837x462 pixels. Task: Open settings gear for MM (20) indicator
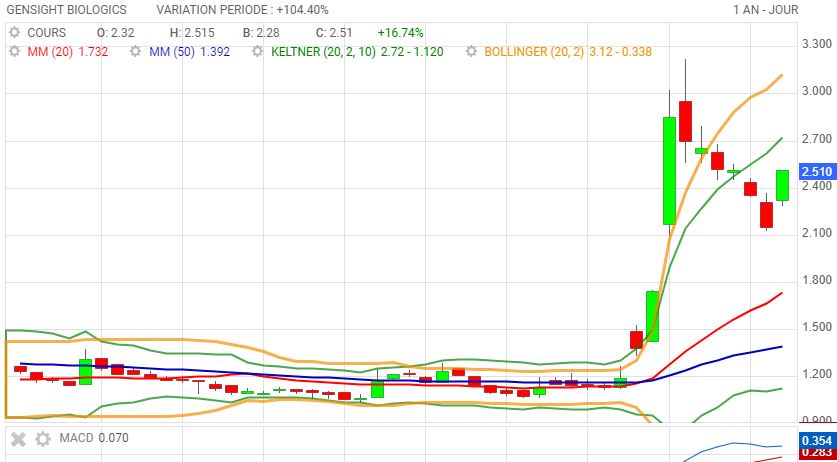[x=14, y=51]
